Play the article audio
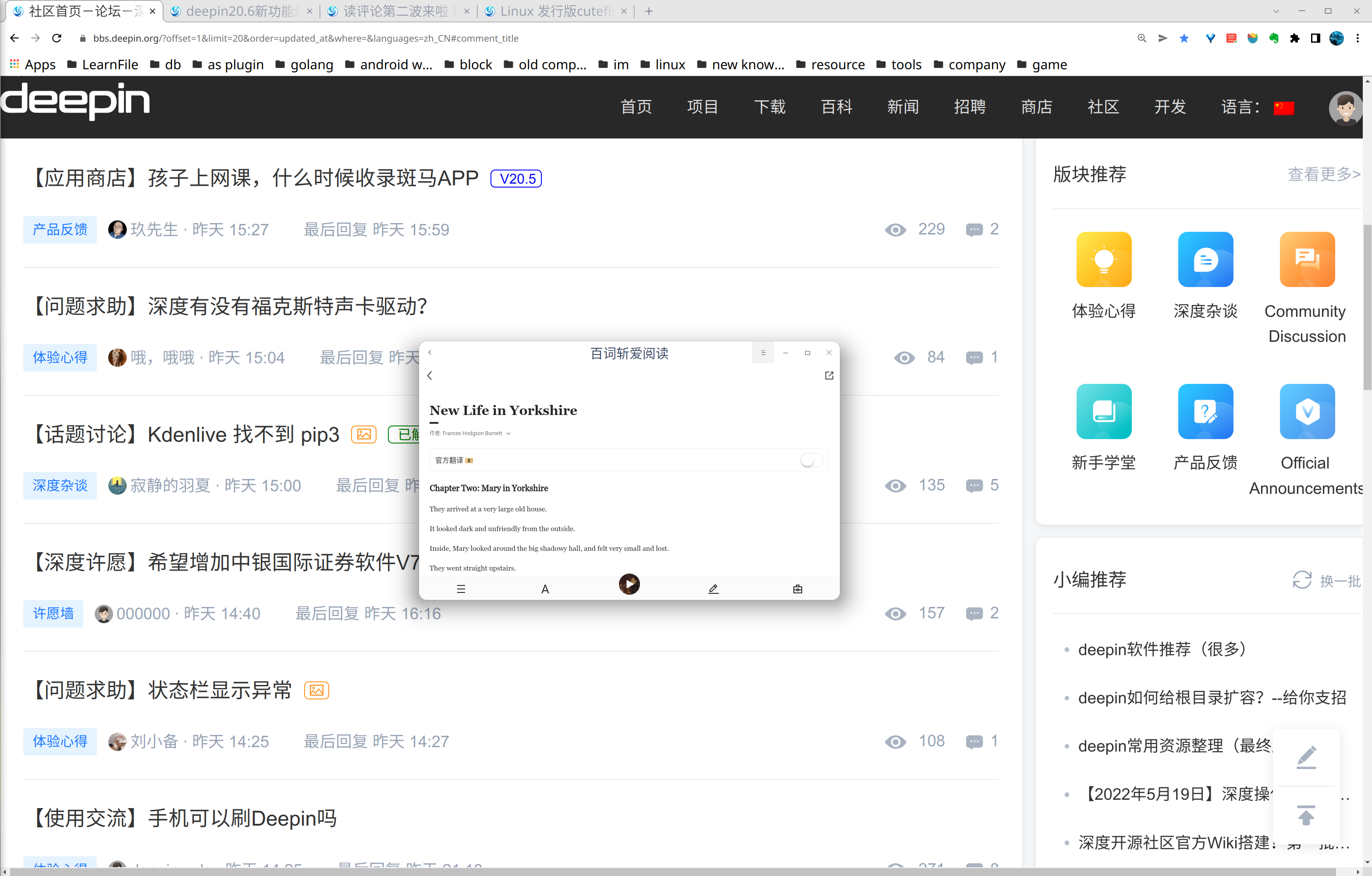The width and height of the screenshot is (1372, 876). [629, 584]
